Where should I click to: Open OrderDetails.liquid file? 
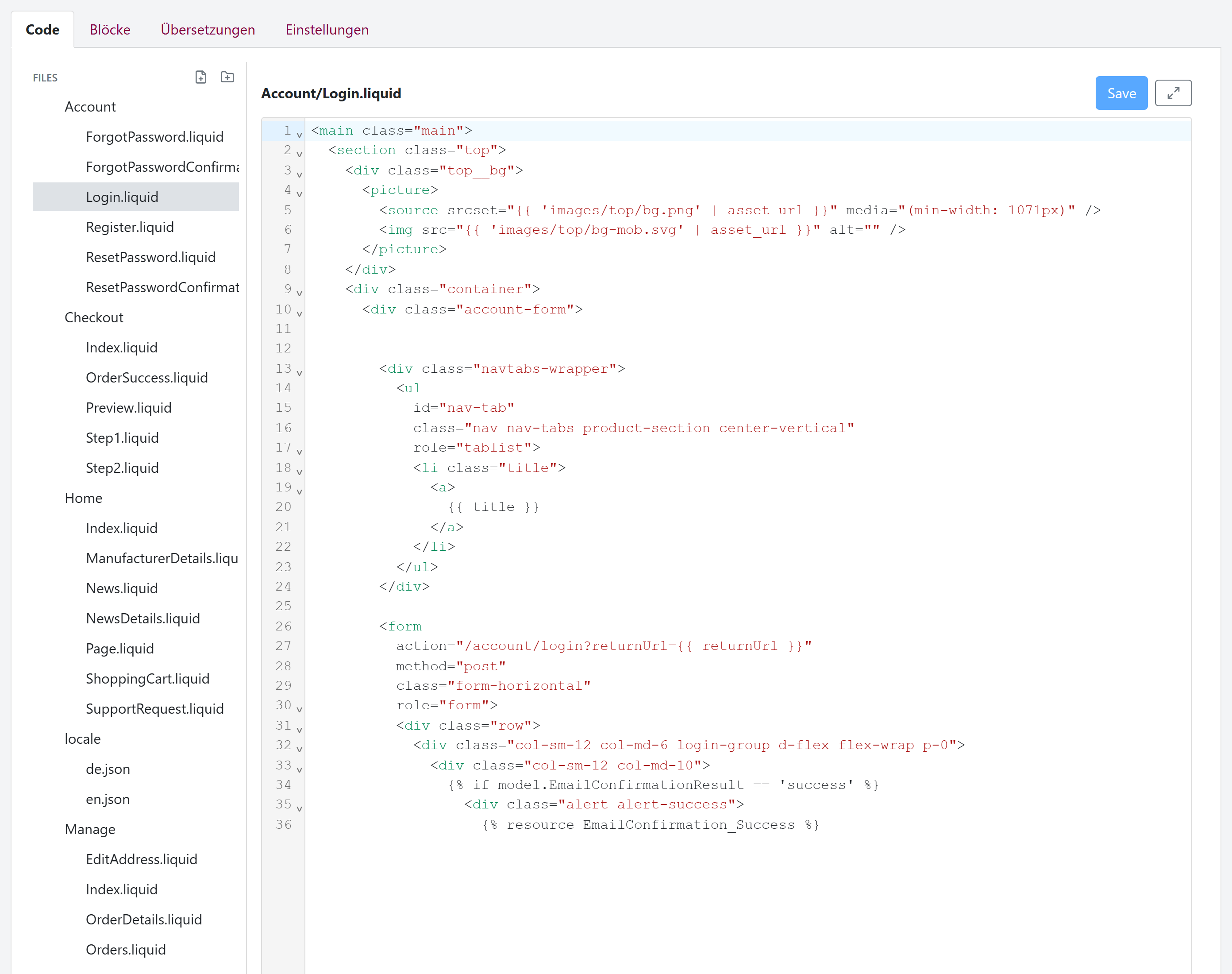point(143,920)
